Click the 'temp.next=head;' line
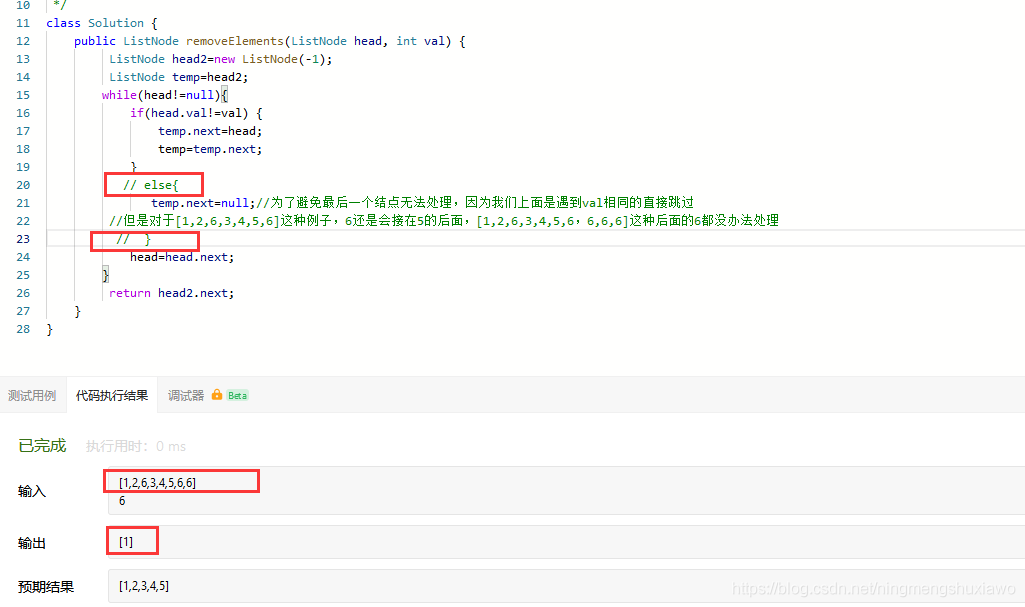The height and width of the screenshot is (607, 1025). point(210,131)
